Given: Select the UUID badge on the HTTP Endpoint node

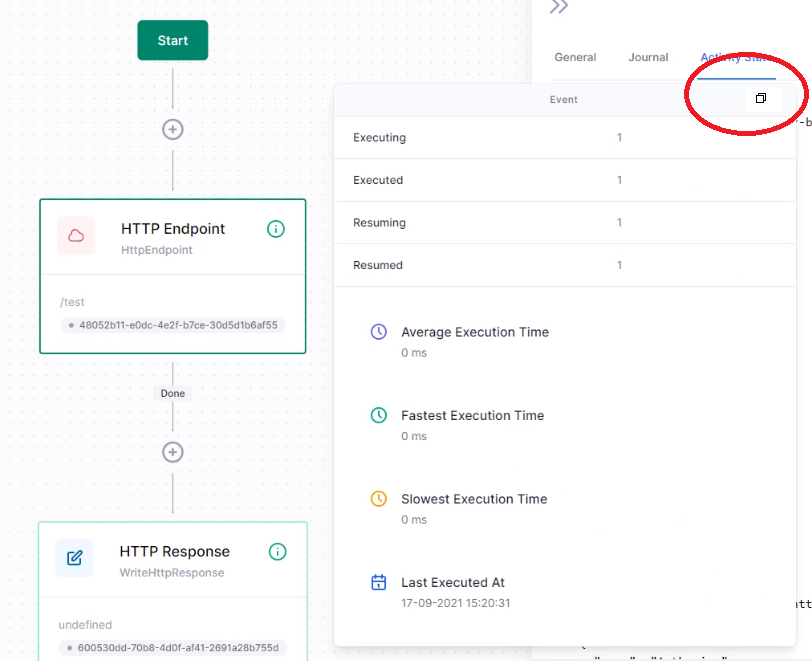Looking at the screenshot, I should (172, 326).
